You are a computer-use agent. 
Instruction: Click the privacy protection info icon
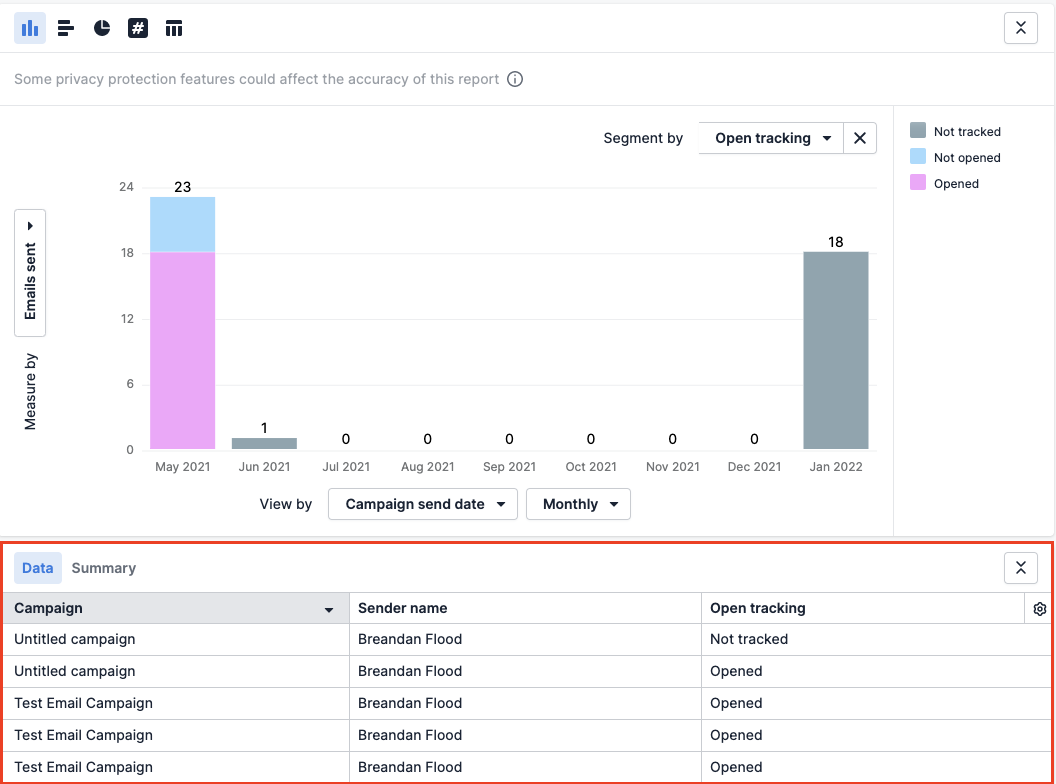515,79
